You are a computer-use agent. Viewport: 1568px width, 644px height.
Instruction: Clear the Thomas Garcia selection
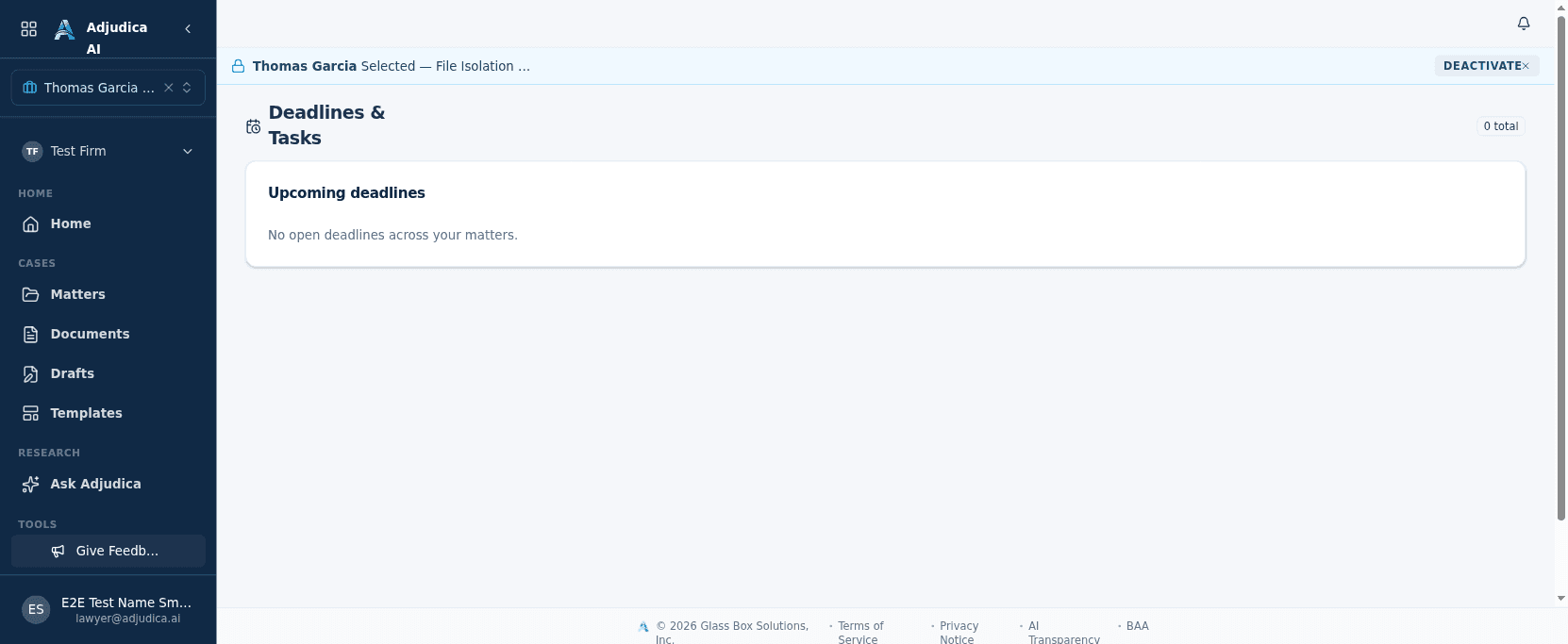point(169,88)
